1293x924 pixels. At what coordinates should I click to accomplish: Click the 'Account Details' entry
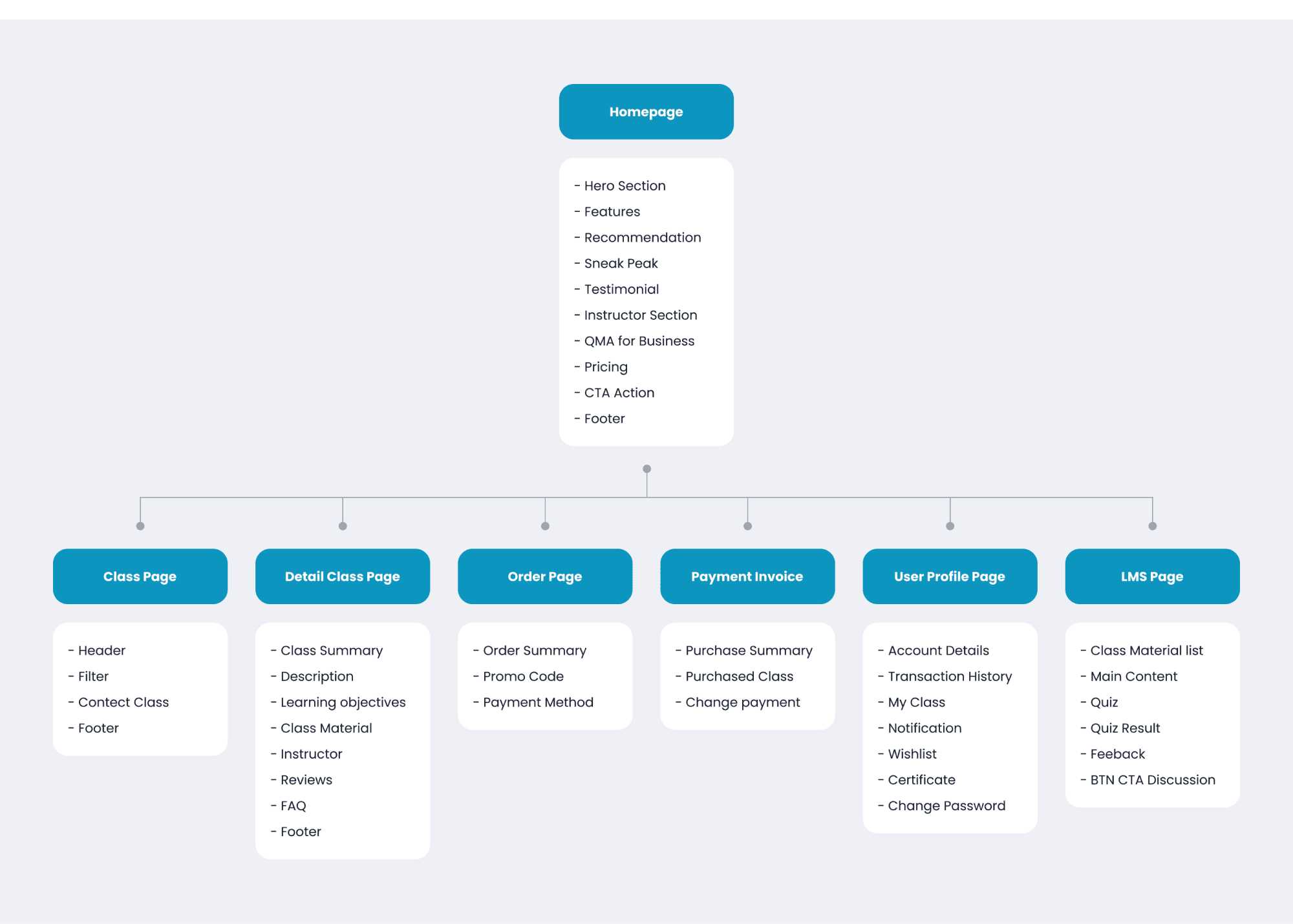click(x=934, y=651)
